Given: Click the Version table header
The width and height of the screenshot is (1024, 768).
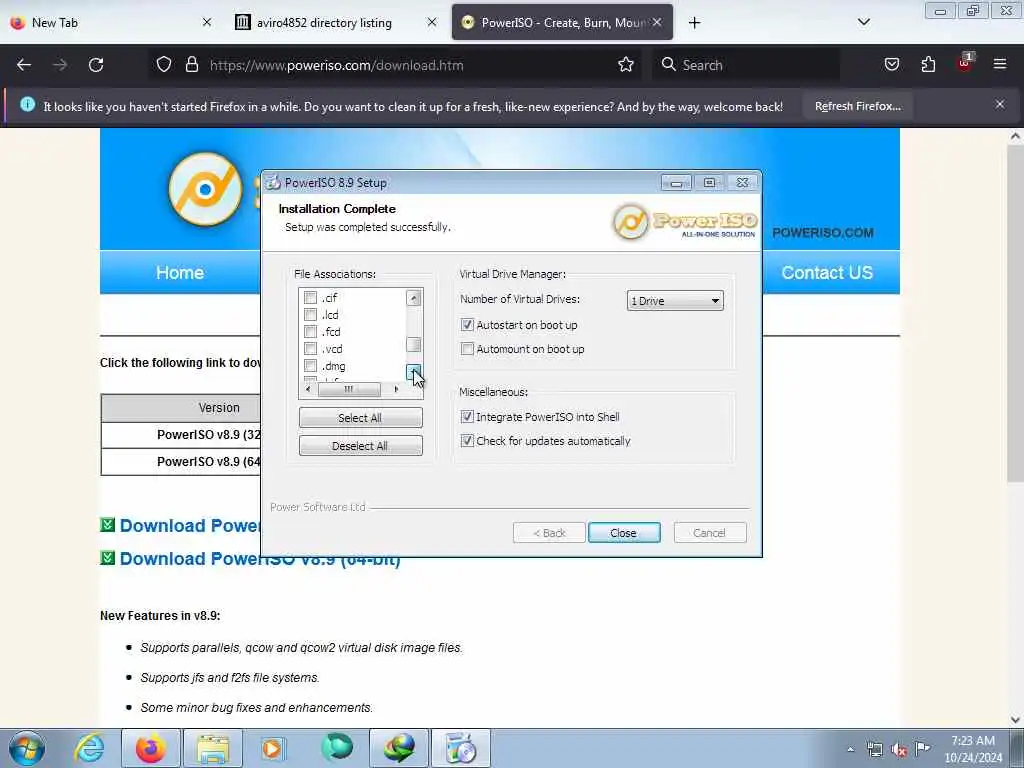Looking at the screenshot, I should [219, 408].
